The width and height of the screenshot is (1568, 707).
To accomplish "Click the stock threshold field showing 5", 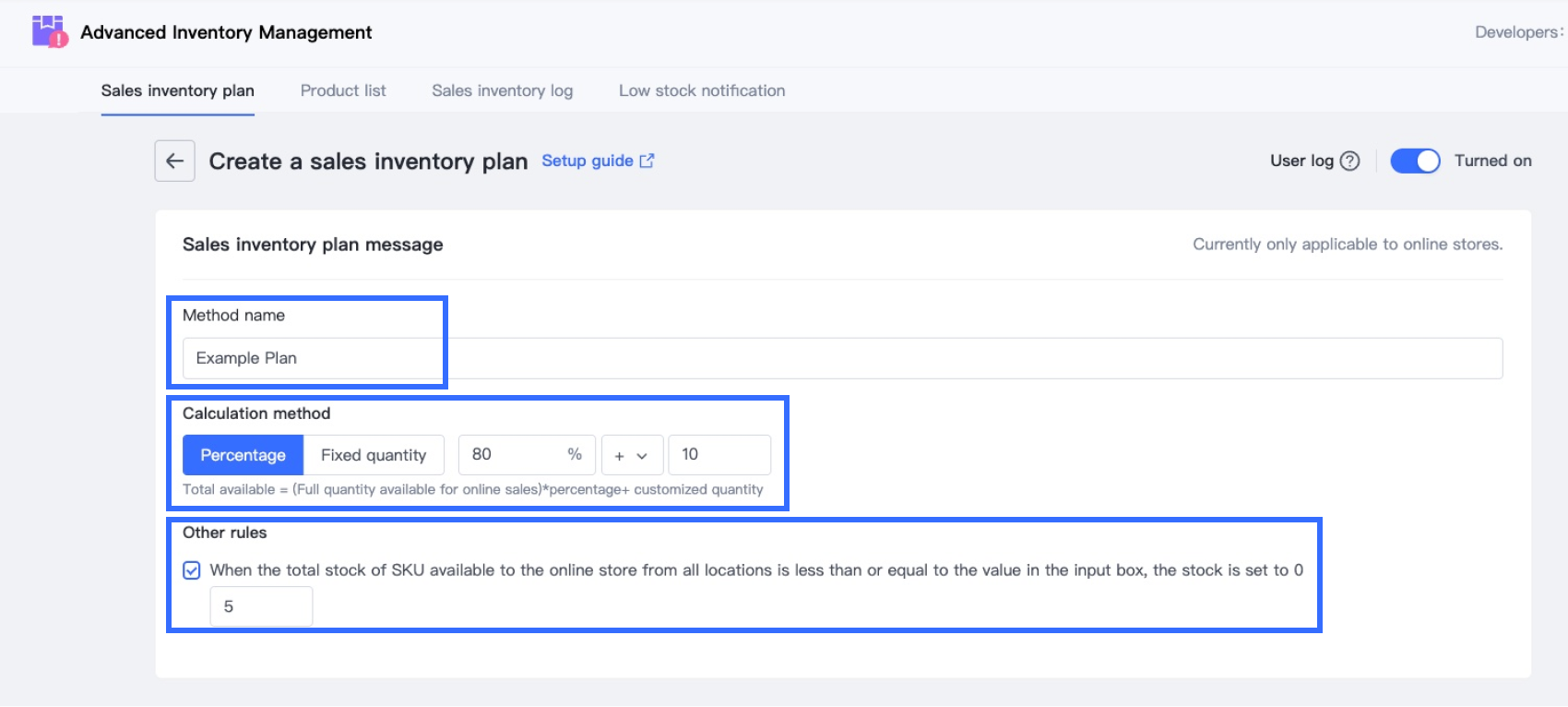I will click(261, 606).
